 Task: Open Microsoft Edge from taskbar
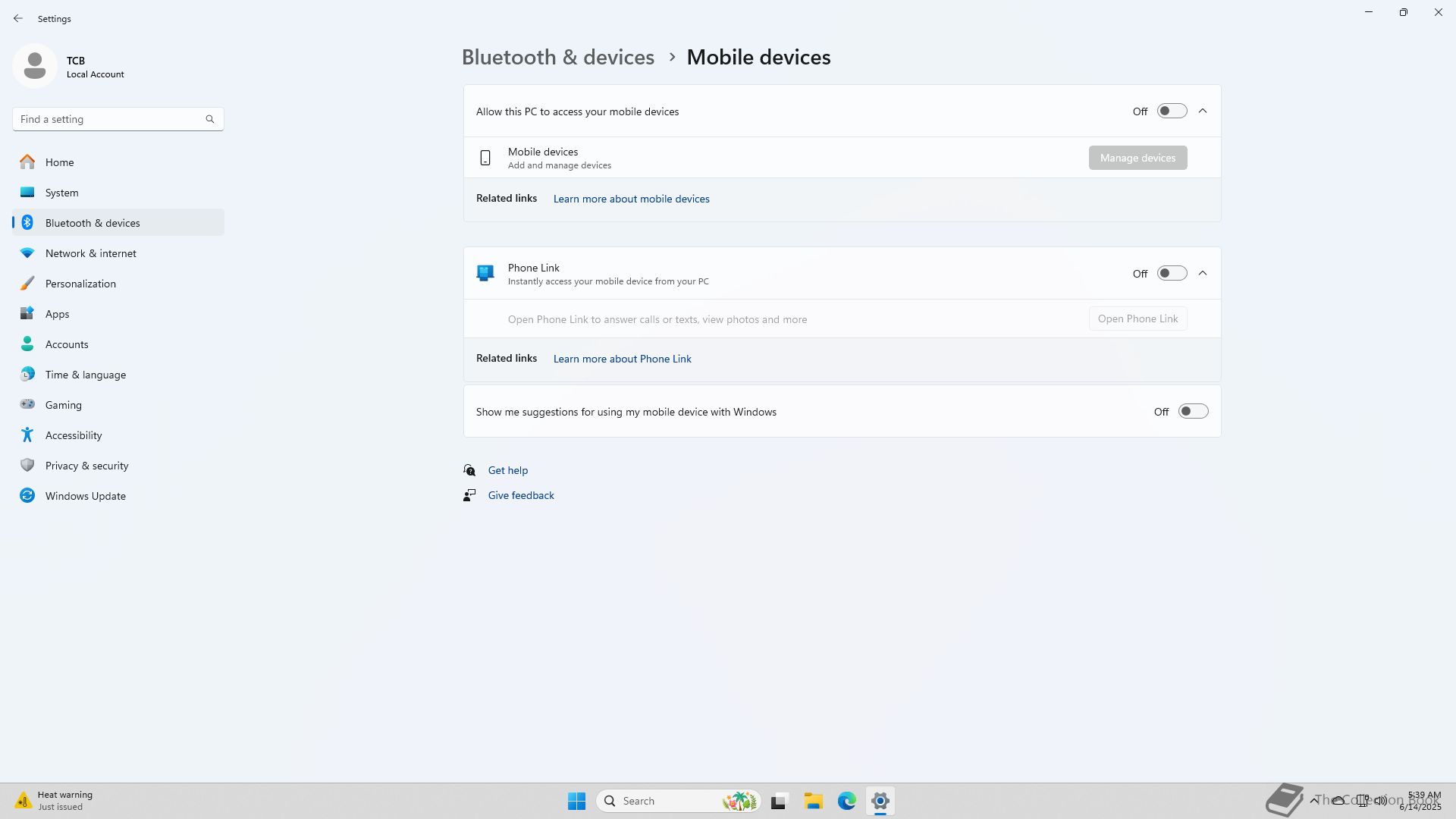point(846,801)
